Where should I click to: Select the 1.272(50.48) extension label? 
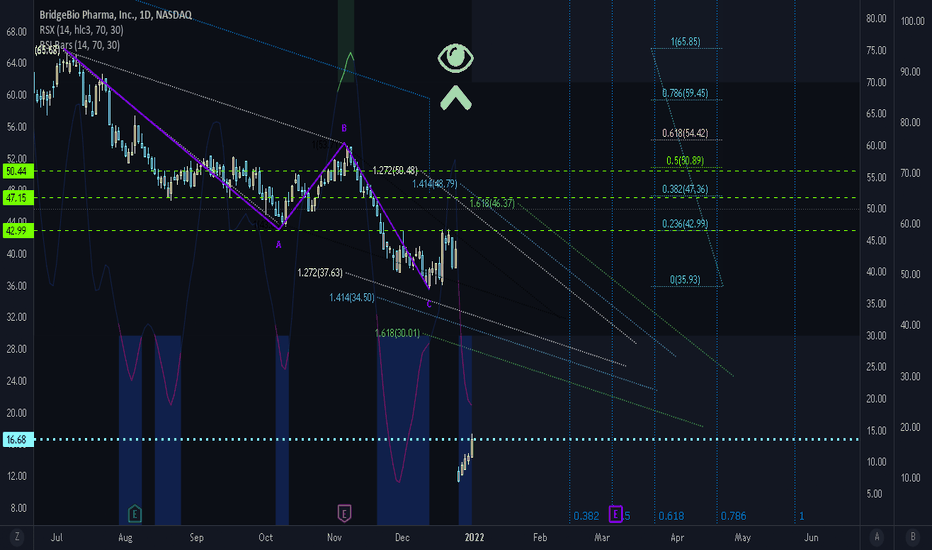pyautogui.click(x=395, y=171)
